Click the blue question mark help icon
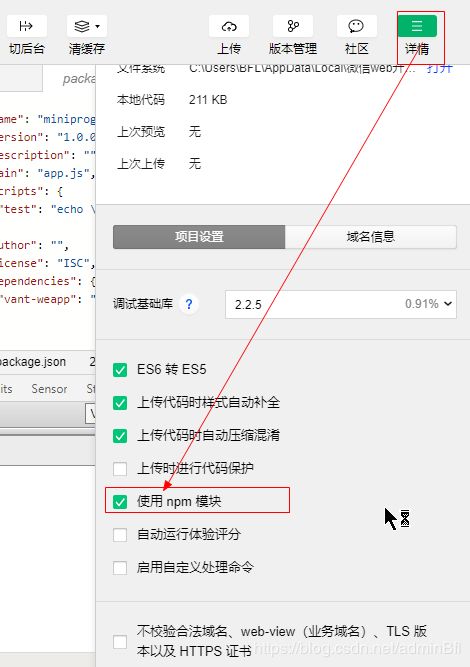The height and width of the screenshot is (667, 470). (x=189, y=304)
